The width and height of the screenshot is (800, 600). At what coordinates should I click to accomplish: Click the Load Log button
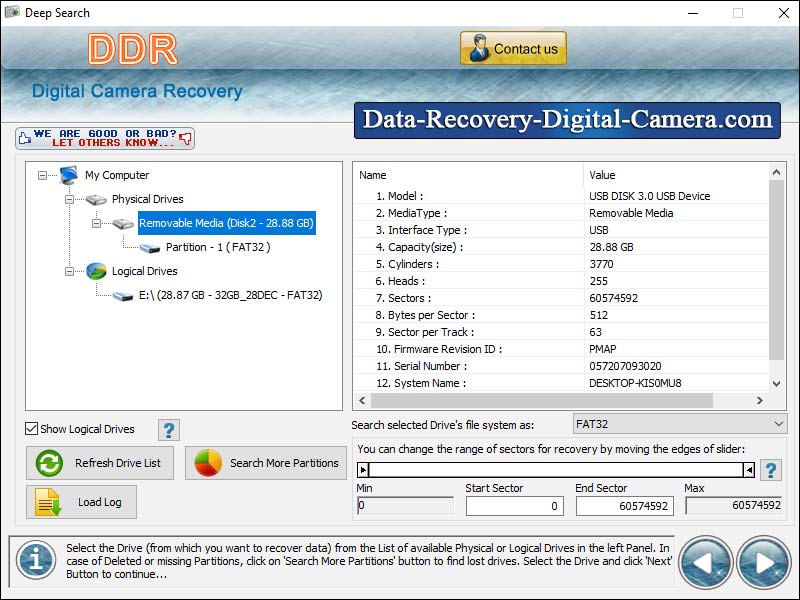pos(82,502)
